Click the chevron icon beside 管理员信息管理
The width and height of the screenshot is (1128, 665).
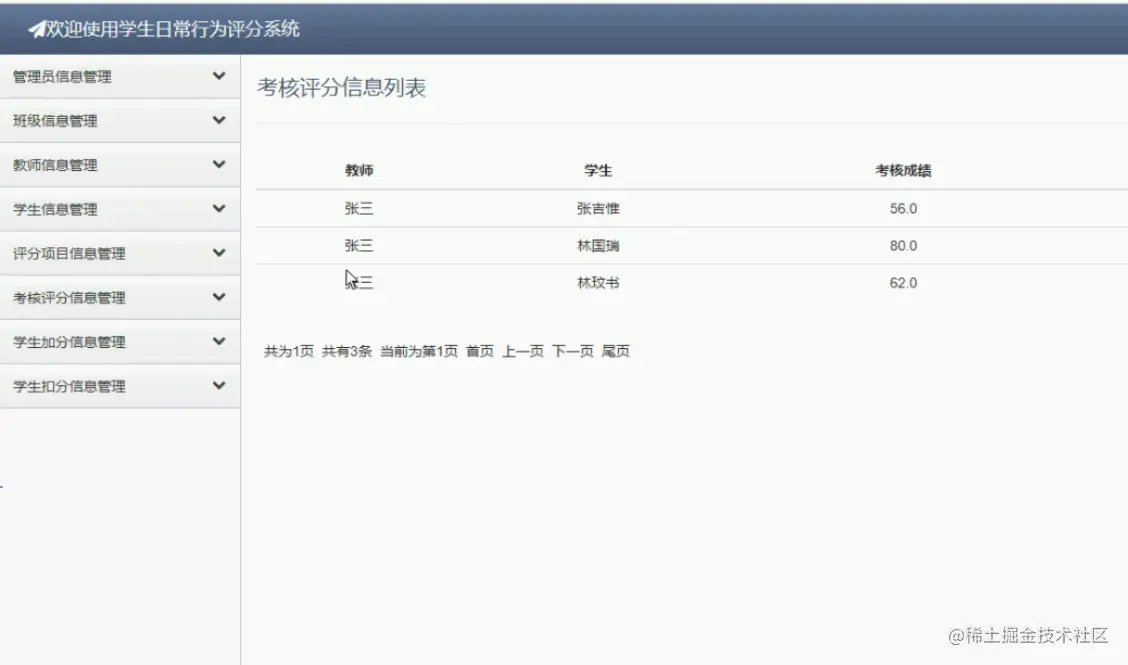[219, 75]
